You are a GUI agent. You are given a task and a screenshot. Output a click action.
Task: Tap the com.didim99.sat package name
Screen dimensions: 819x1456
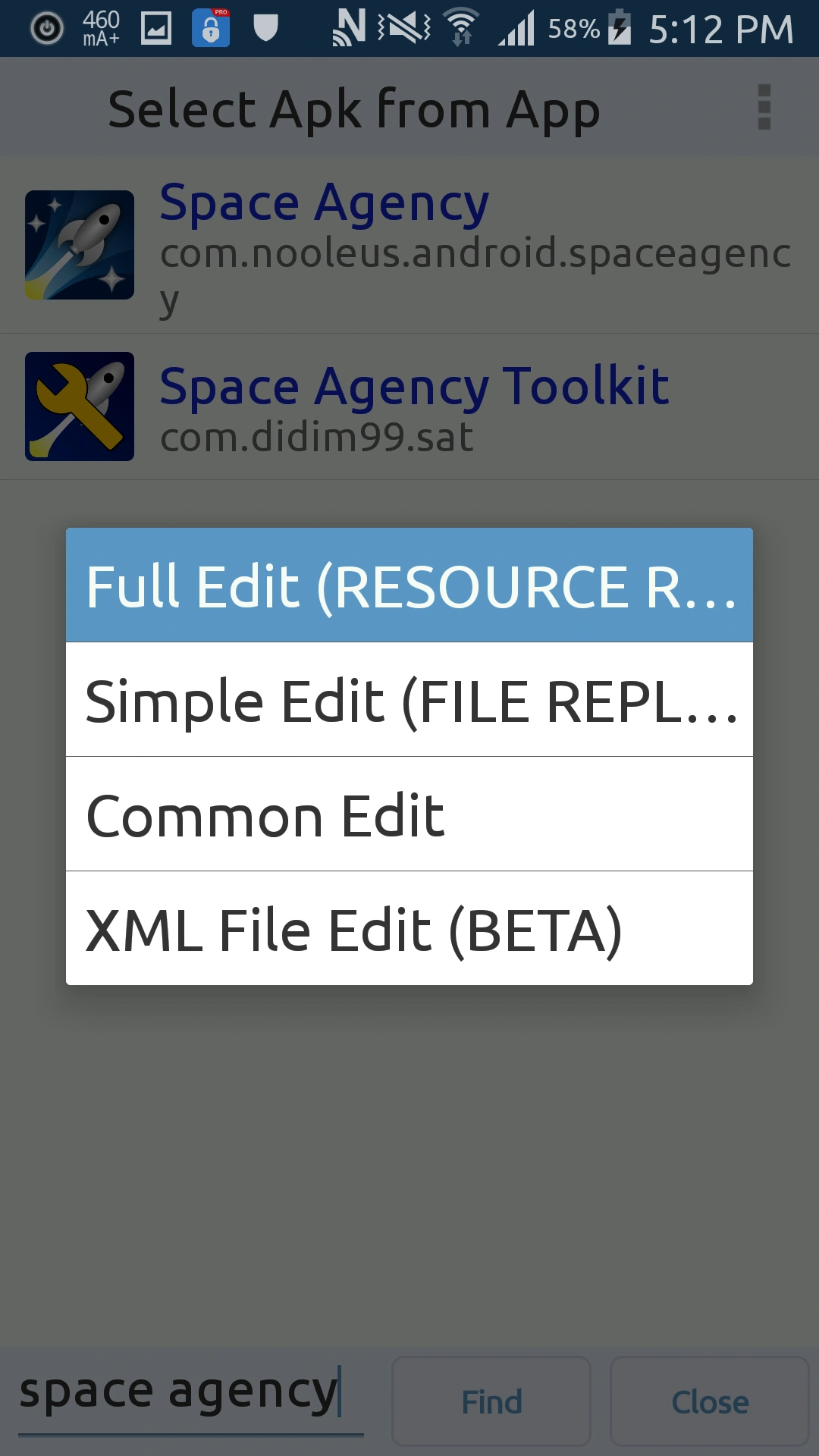tap(317, 438)
